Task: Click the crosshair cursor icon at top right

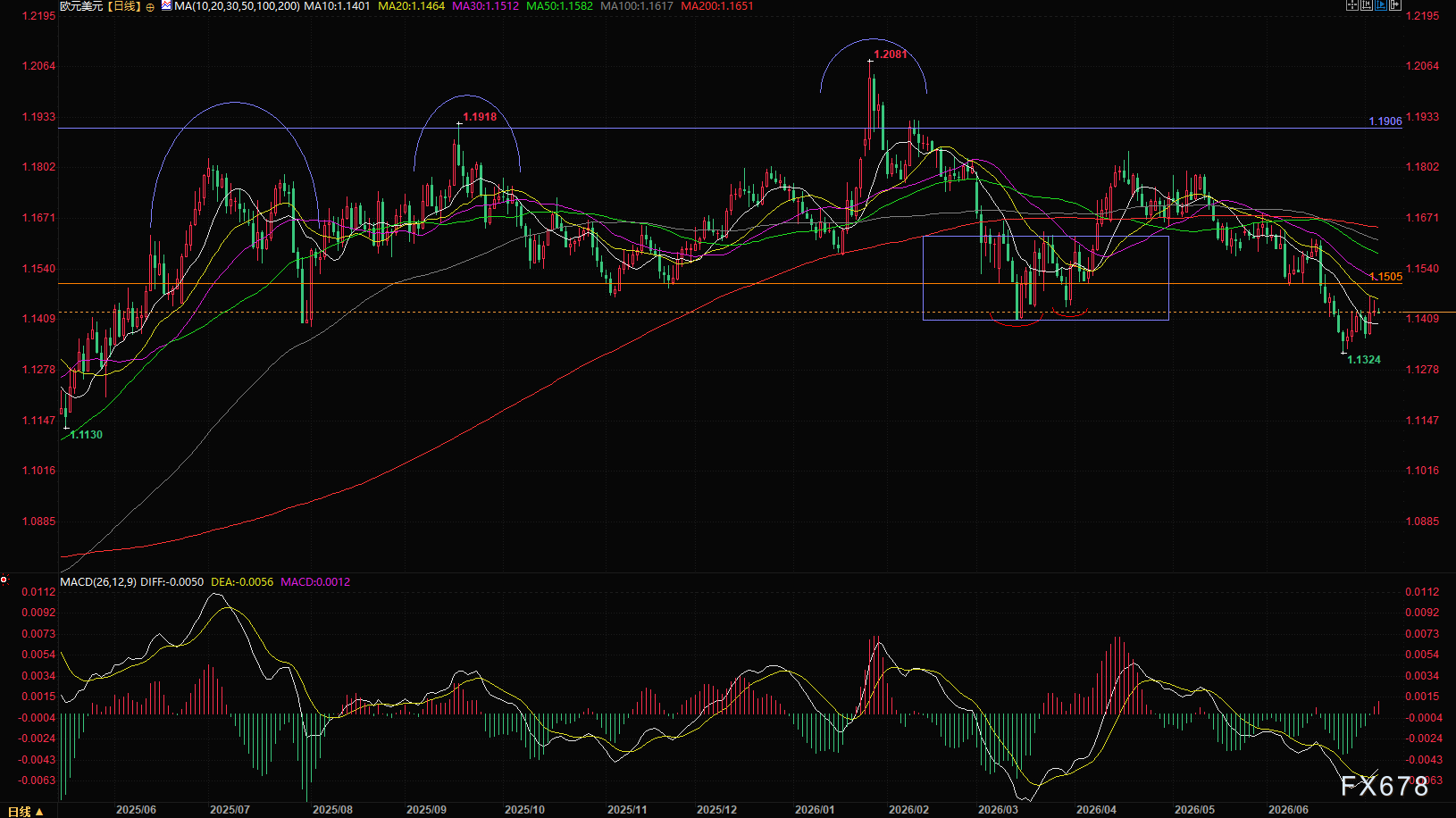Action: 1352,4
